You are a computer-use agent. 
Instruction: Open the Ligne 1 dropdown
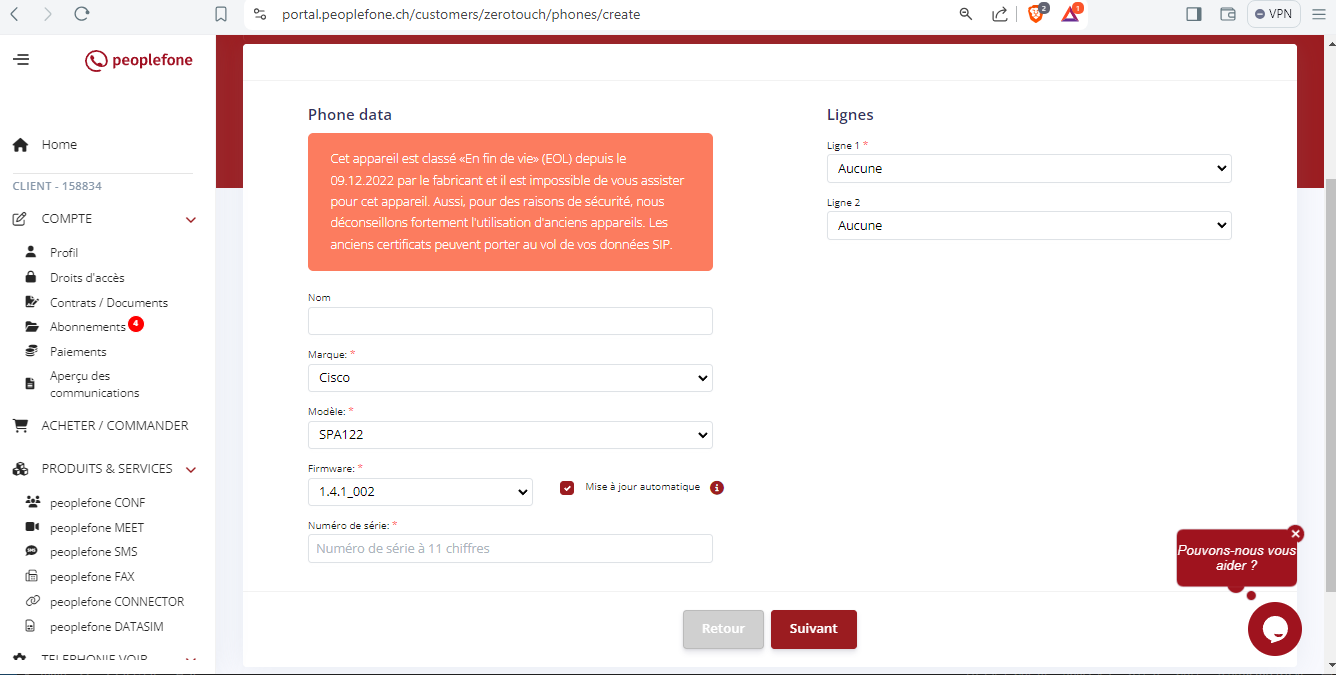[x=1029, y=169]
